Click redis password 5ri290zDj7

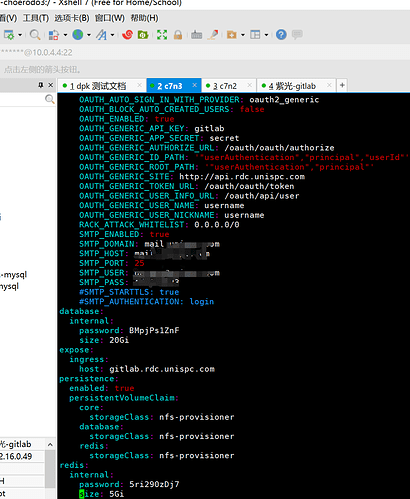click(x=154, y=484)
